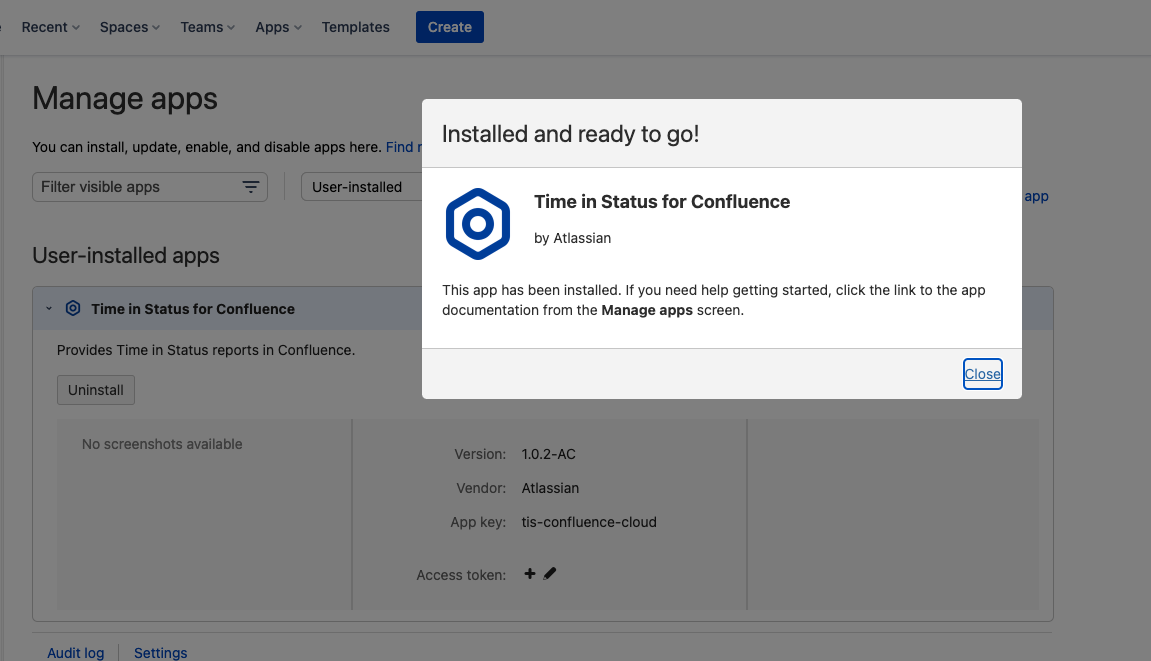Open the Spaces dropdown menu
This screenshot has height=661, width=1151.
pos(129,27)
